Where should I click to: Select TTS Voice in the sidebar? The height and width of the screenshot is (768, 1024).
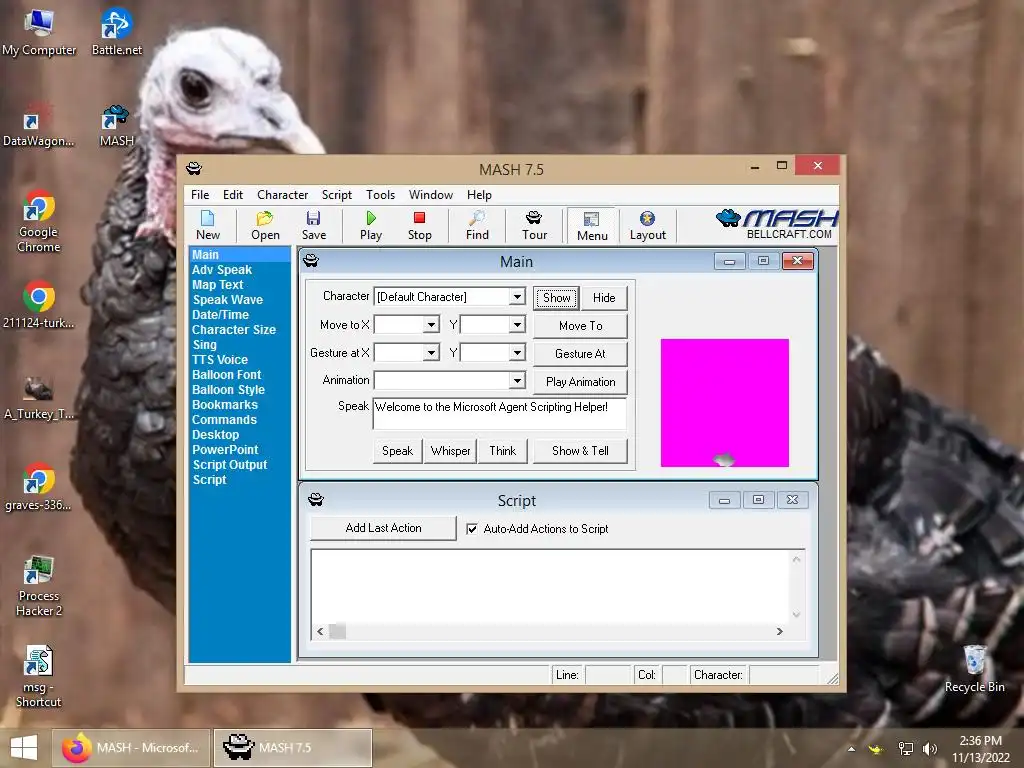(x=220, y=359)
